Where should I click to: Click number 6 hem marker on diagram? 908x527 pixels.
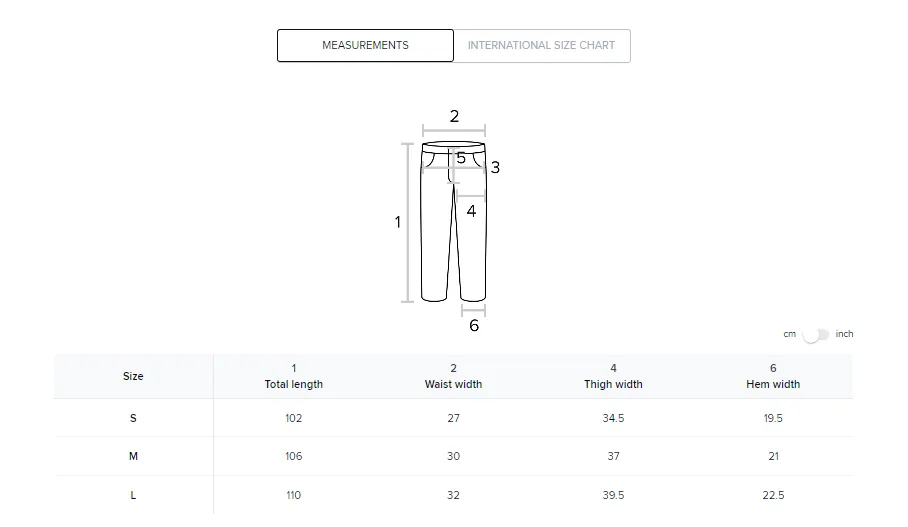tap(474, 326)
